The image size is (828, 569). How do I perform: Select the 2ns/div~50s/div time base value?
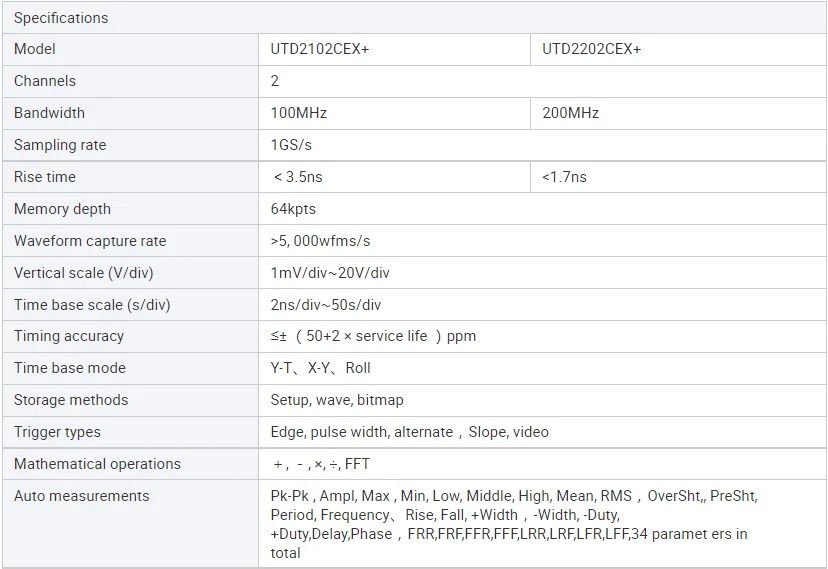tap(326, 305)
